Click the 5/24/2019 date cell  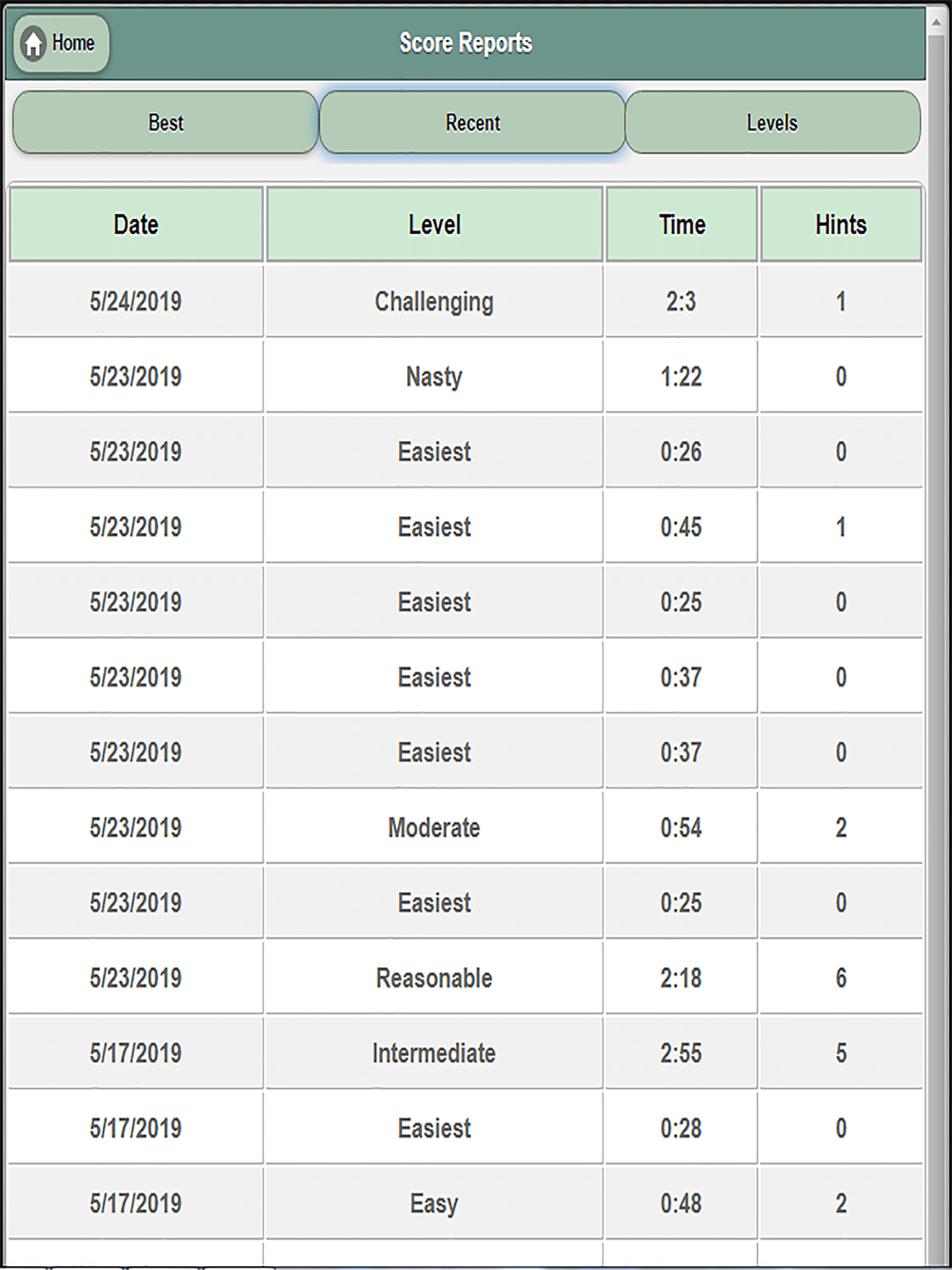click(x=136, y=301)
